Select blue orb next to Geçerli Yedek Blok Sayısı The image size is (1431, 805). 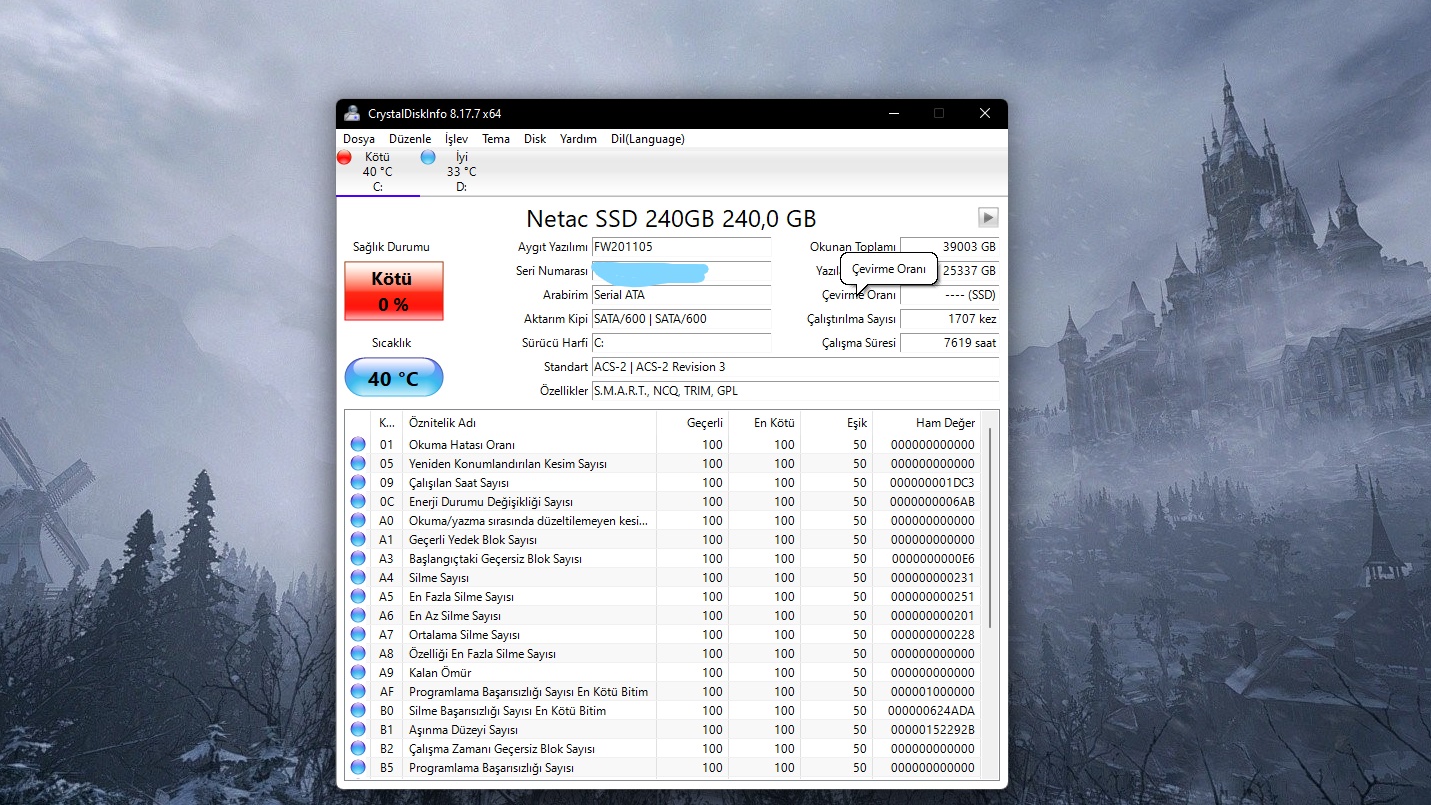(x=358, y=540)
